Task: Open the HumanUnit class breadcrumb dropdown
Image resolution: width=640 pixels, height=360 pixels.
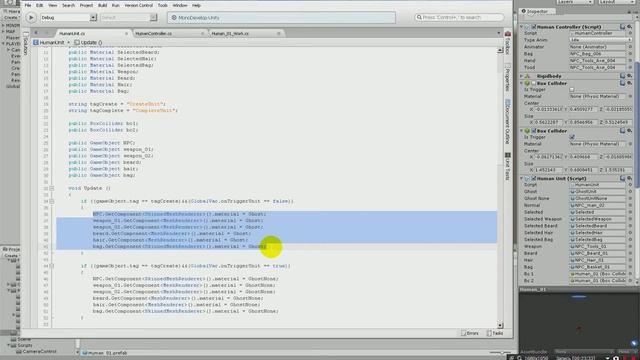Action: coord(51,42)
